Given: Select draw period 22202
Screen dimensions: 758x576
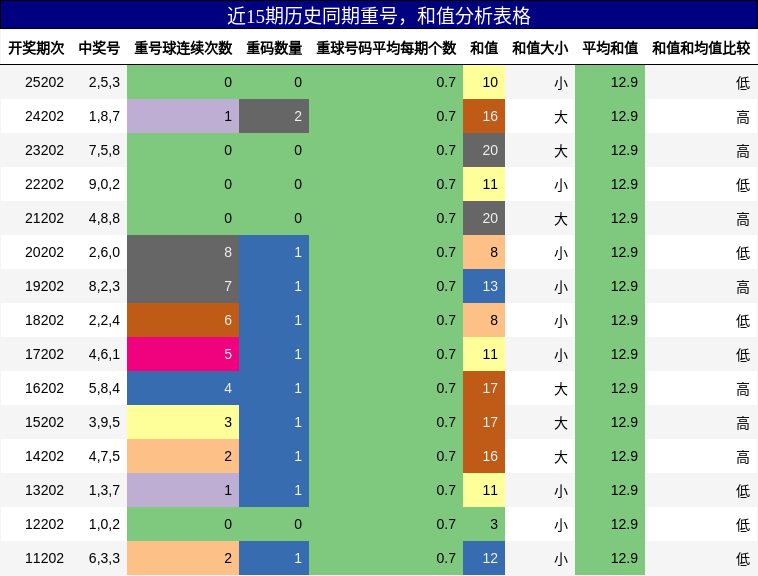Looking at the screenshot, I should [x=44, y=184].
